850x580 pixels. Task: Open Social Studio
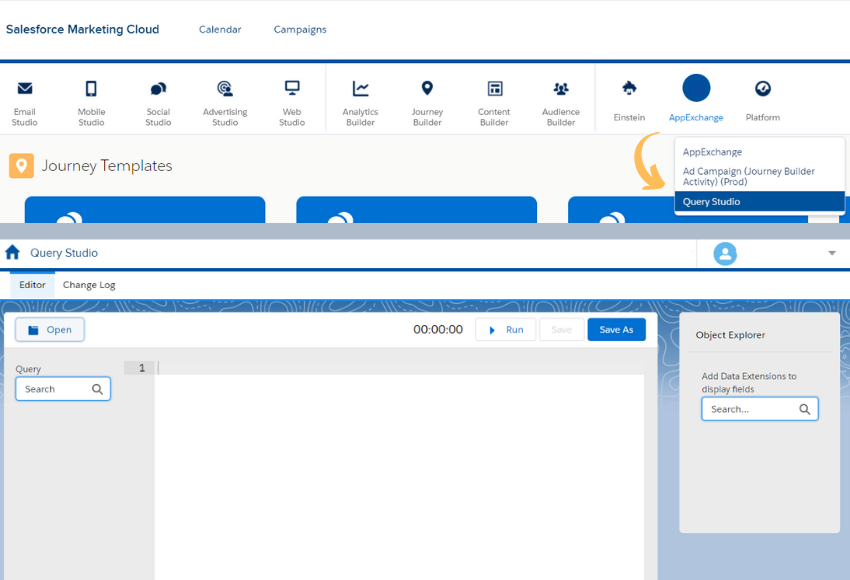(158, 102)
